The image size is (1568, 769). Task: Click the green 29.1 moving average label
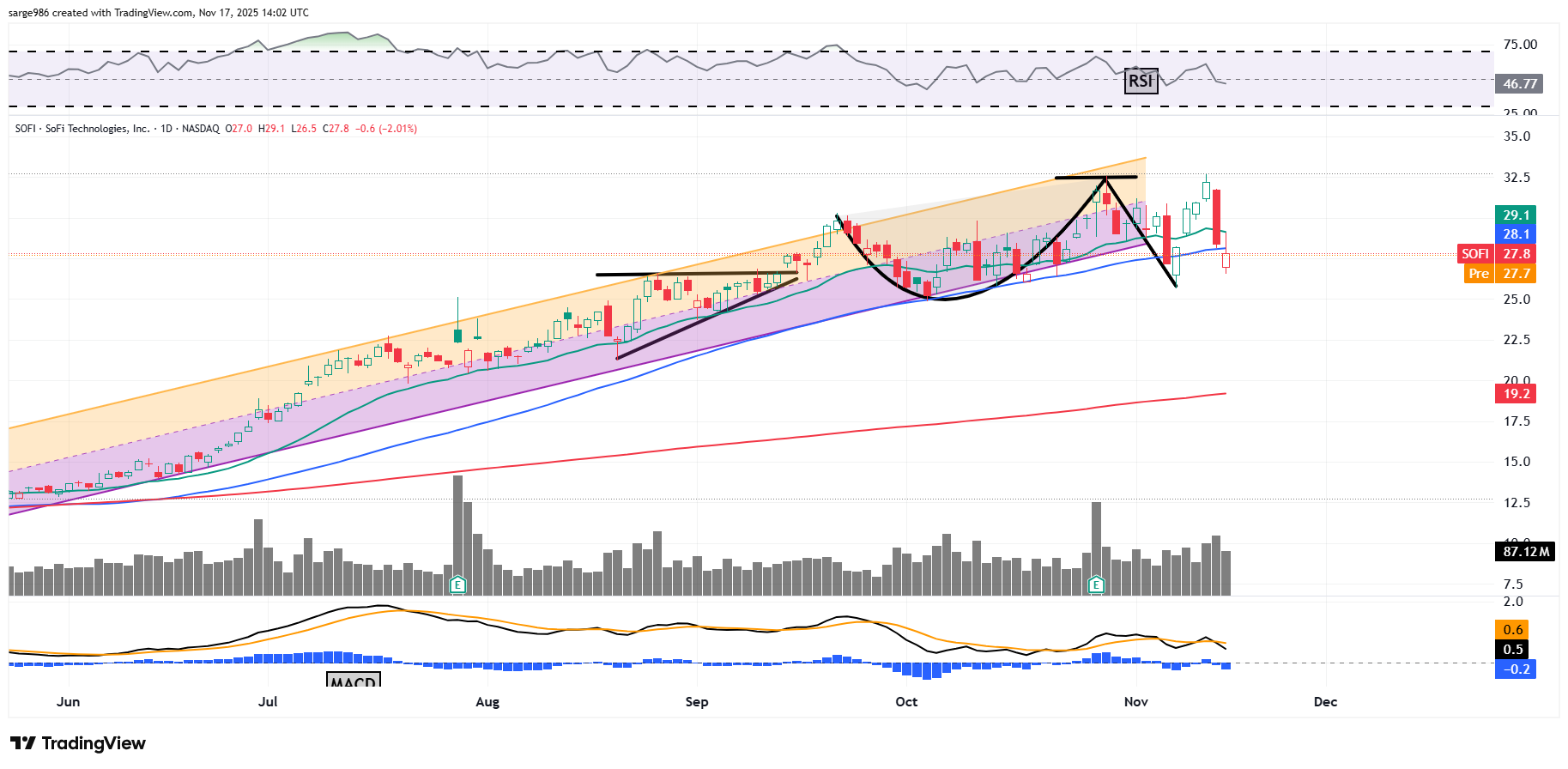1515,215
